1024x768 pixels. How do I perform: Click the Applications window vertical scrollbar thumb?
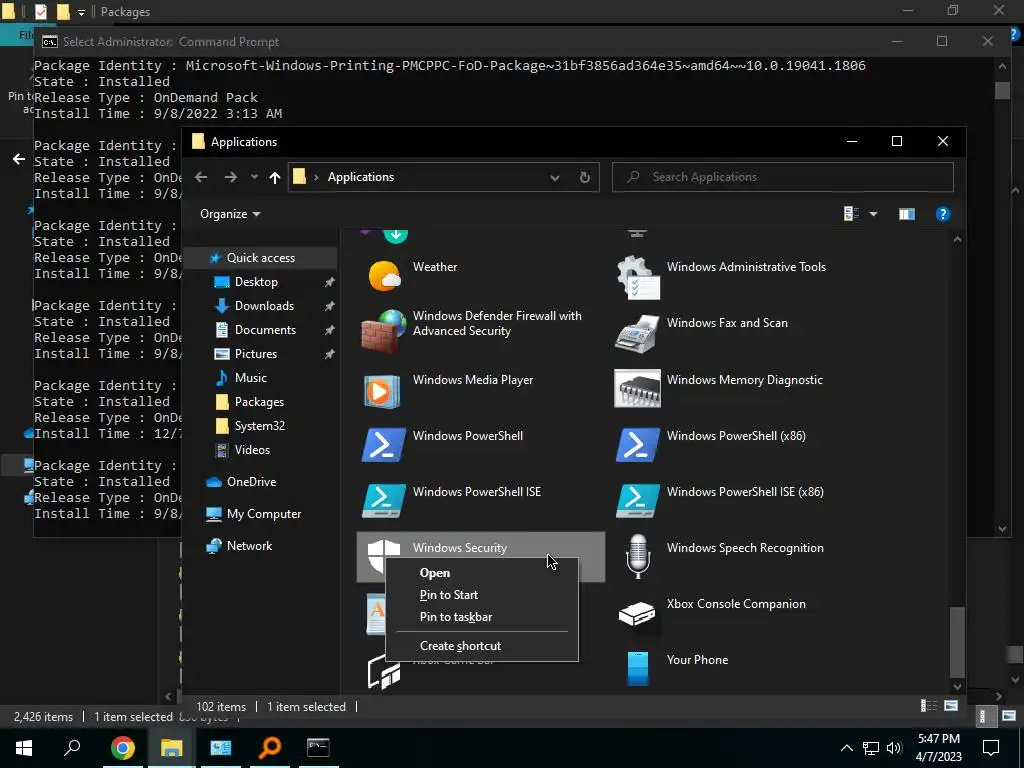pyautogui.click(x=957, y=643)
